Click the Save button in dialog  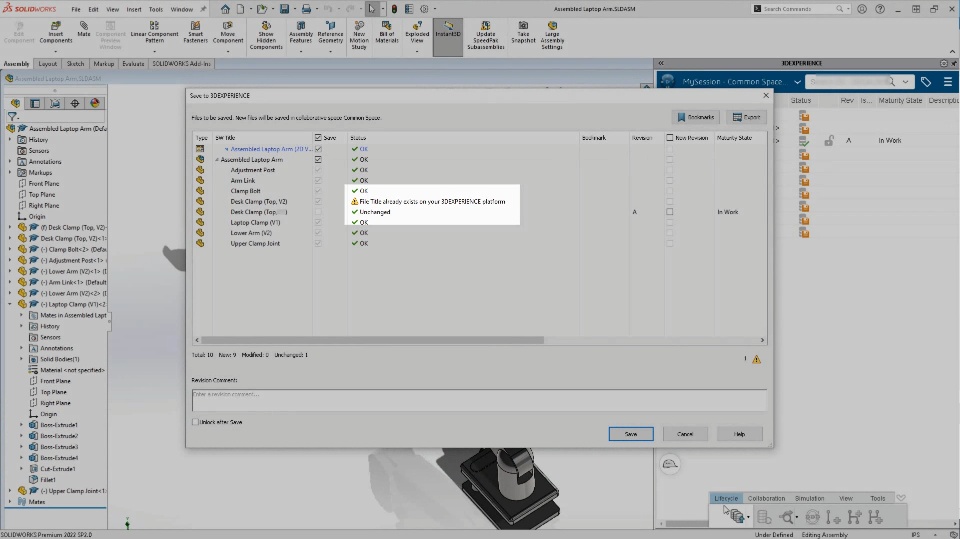click(631, 434)
